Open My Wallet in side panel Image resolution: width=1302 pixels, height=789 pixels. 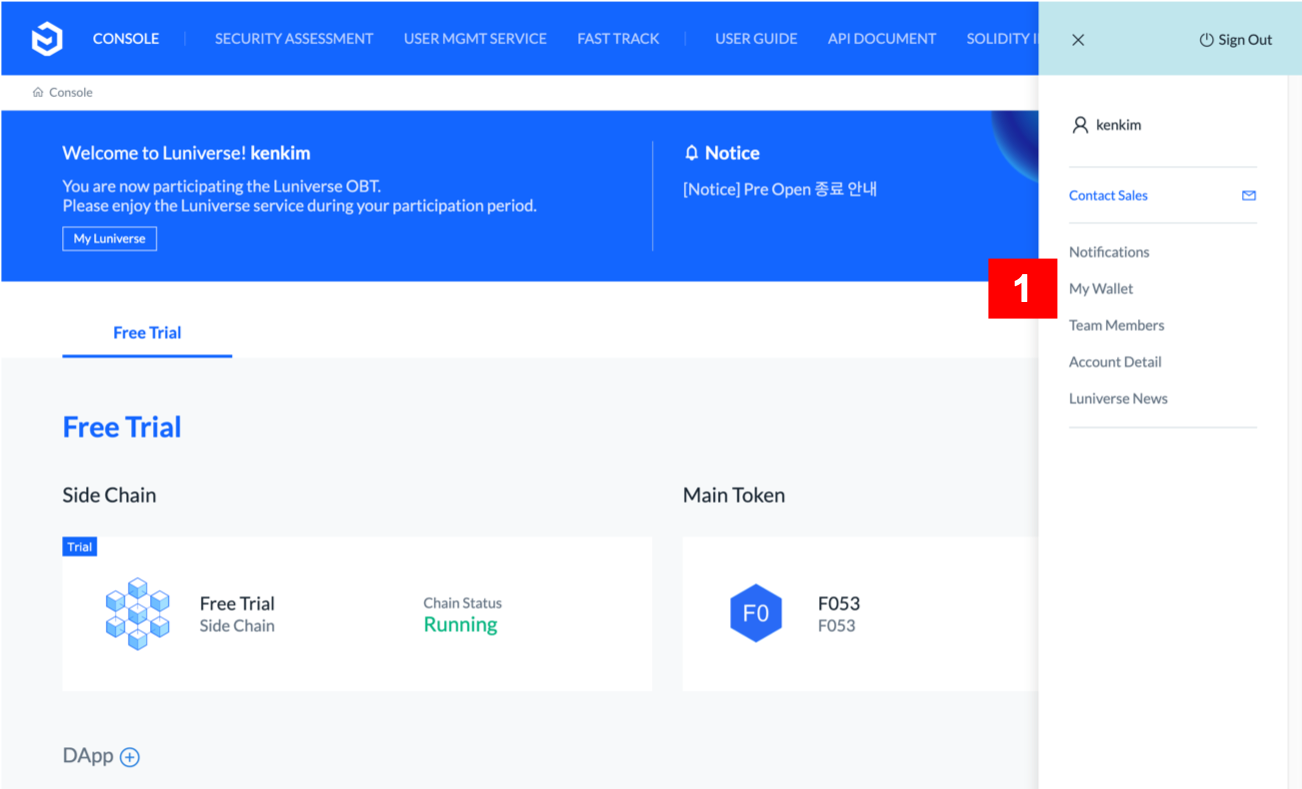point(1101,289)
